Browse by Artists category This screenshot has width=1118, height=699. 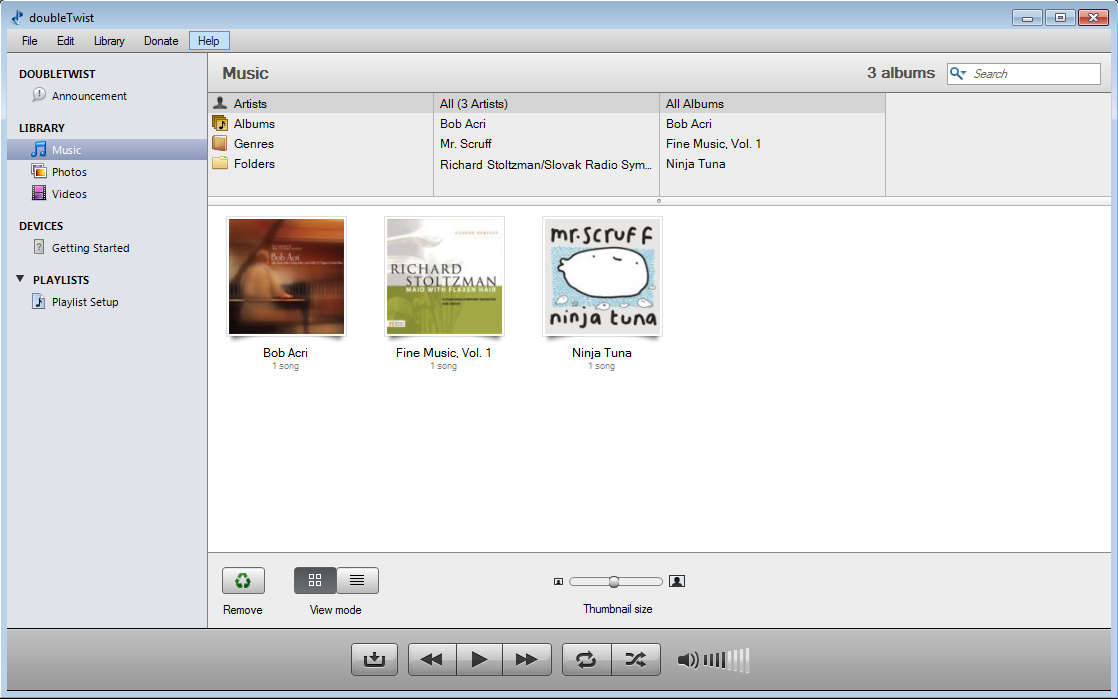pos(320,103)
